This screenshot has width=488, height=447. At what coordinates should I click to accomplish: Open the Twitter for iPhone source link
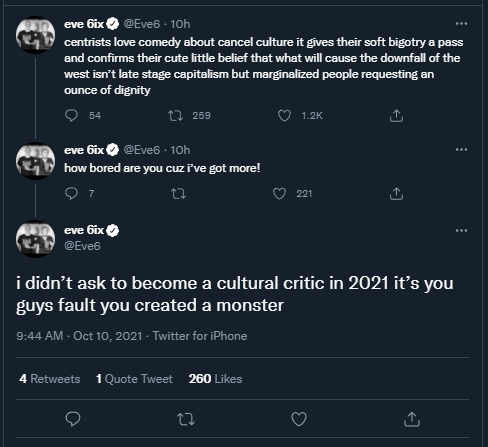pos(200,336)
